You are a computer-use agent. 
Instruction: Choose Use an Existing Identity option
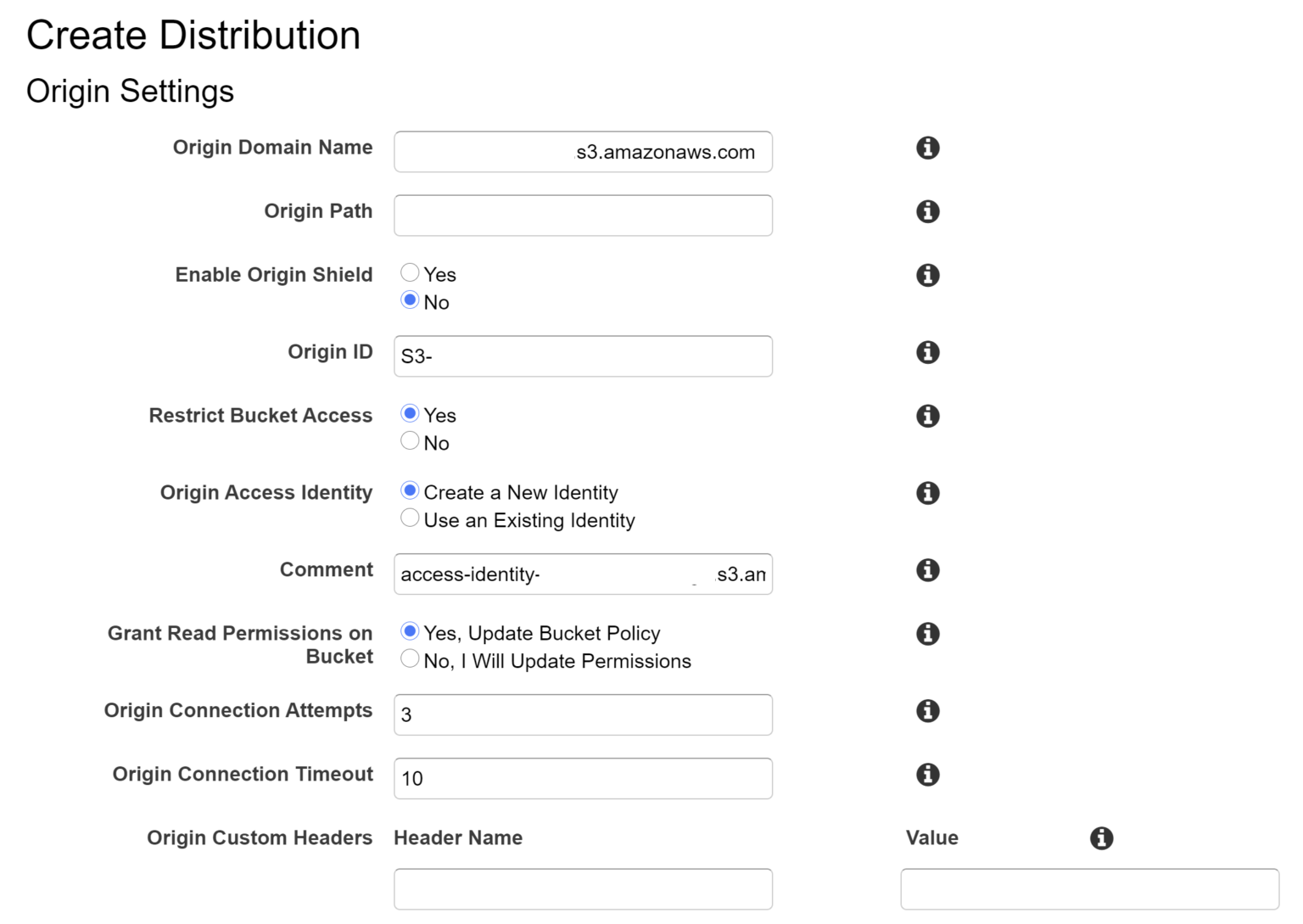click(x=410, y=518)
